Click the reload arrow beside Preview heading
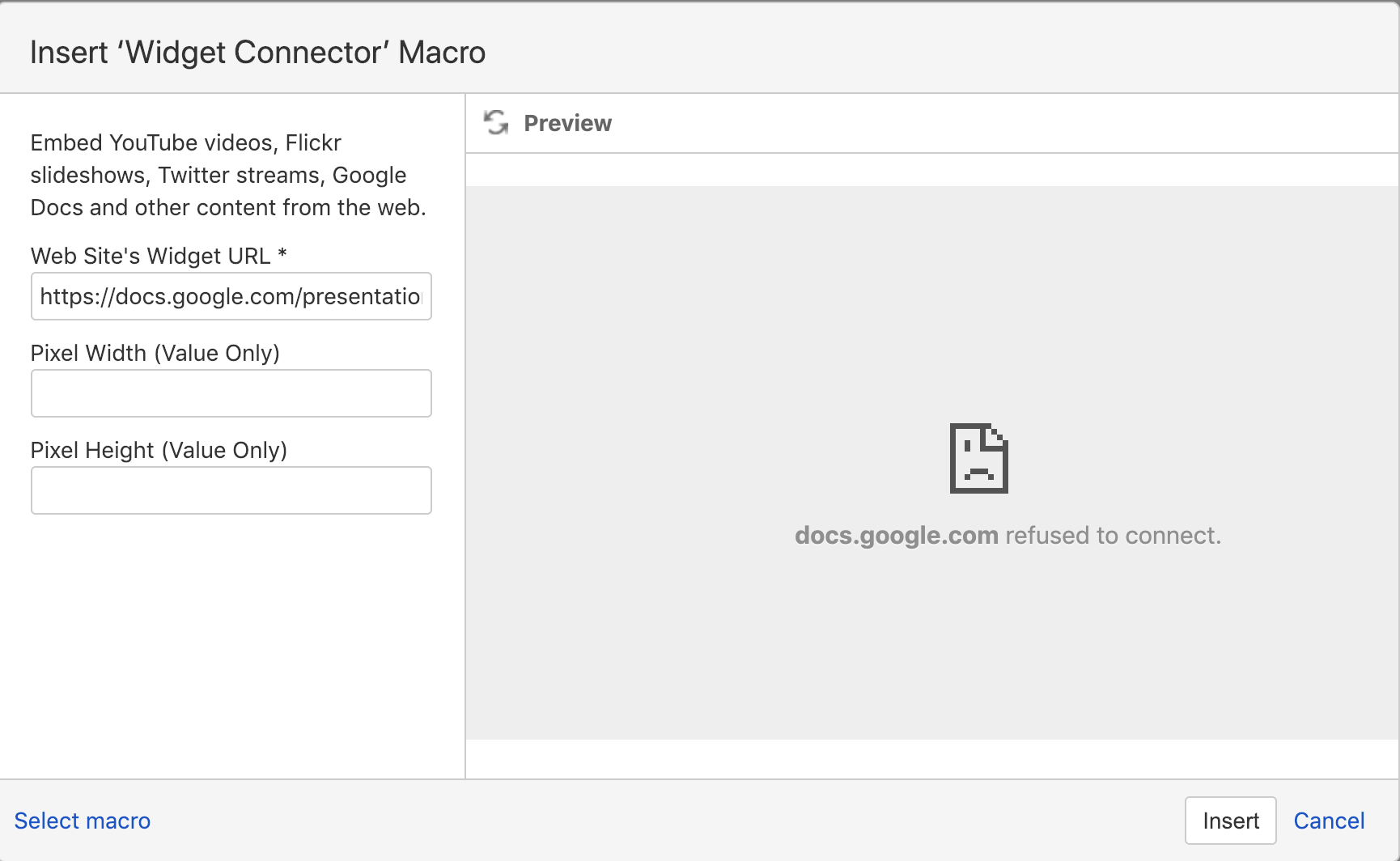 point(495,123)
